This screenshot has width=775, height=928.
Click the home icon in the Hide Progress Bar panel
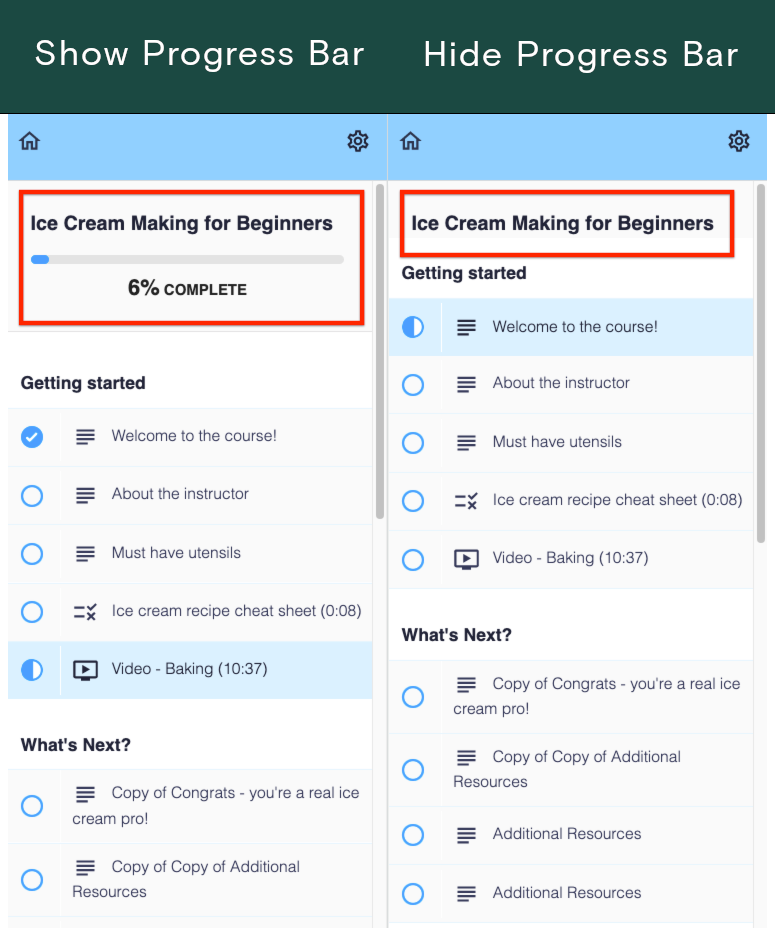tap(410, 141)
